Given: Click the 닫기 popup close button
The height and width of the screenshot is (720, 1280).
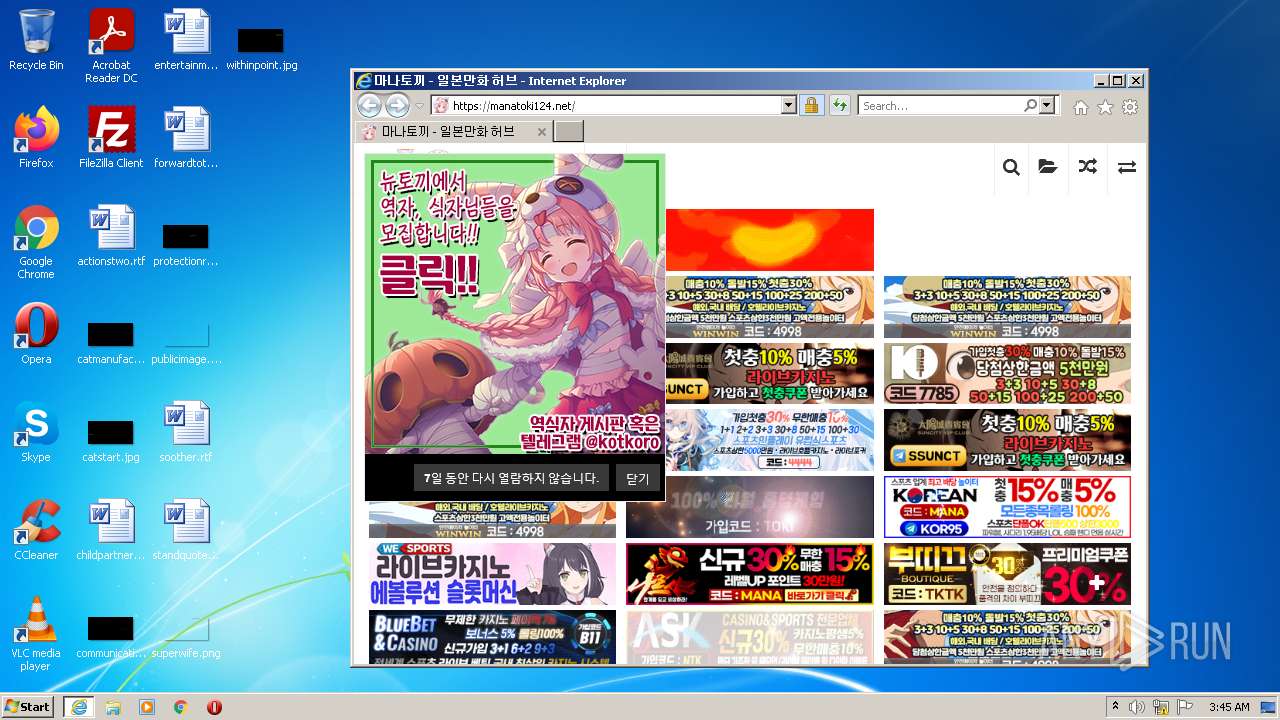Looking at the screenshot, I should click(x=638, y=479).
